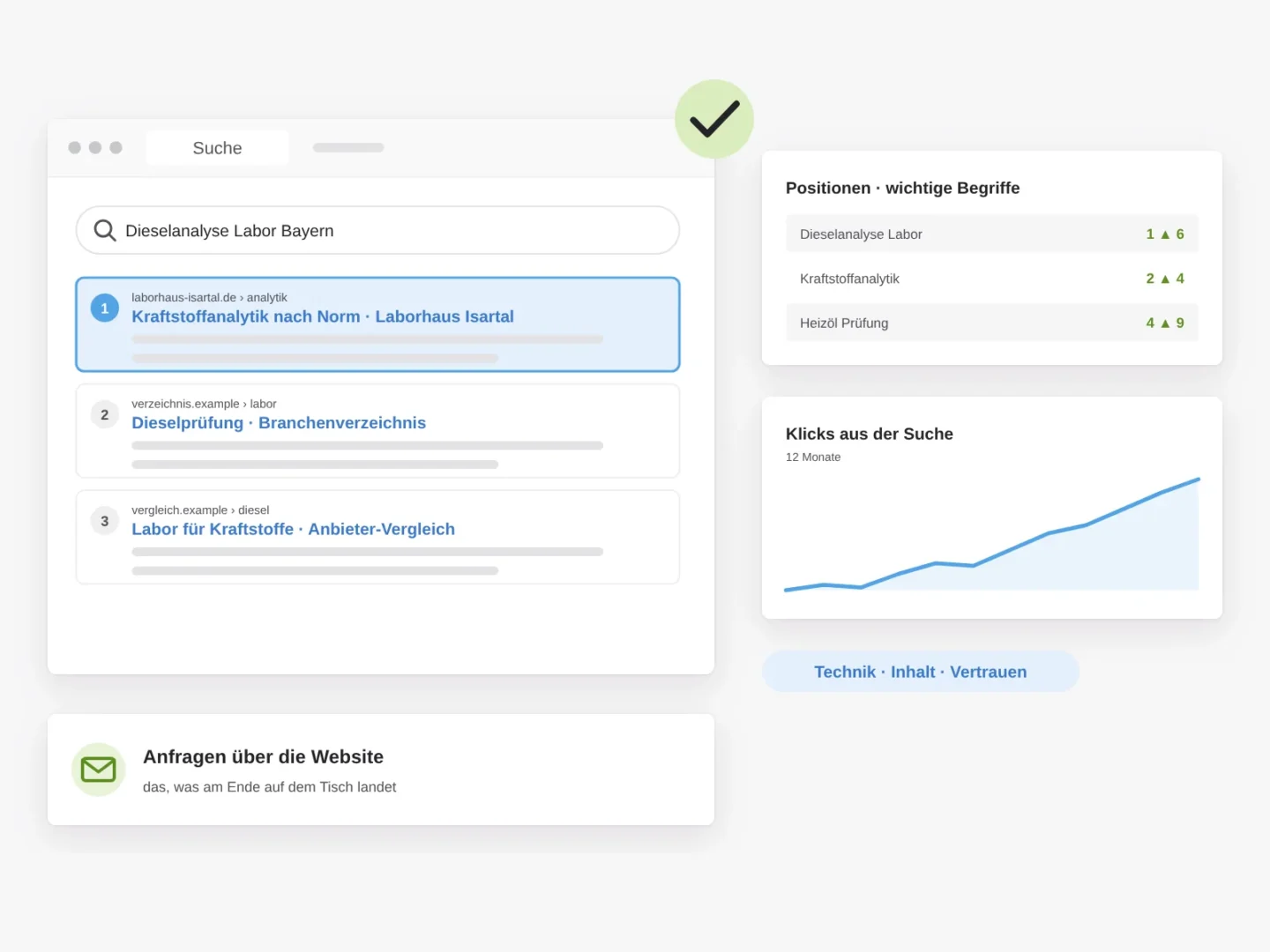The image size is (1270, 952).
Task: Open the Anfragen über die Website card
Action: pyautogui.click(x=381, y=770)
